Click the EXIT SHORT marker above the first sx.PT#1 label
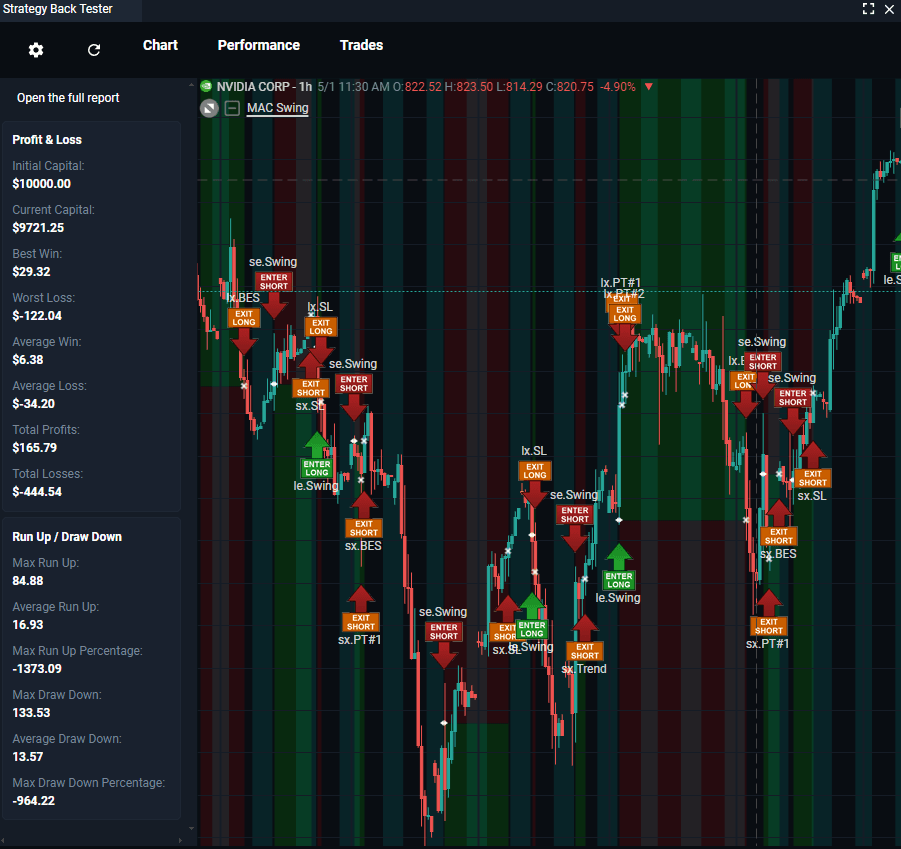 click(360, 622)
